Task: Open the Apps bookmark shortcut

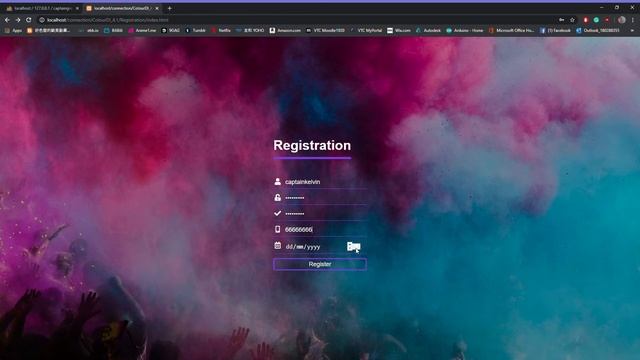Action: [13, 30]
